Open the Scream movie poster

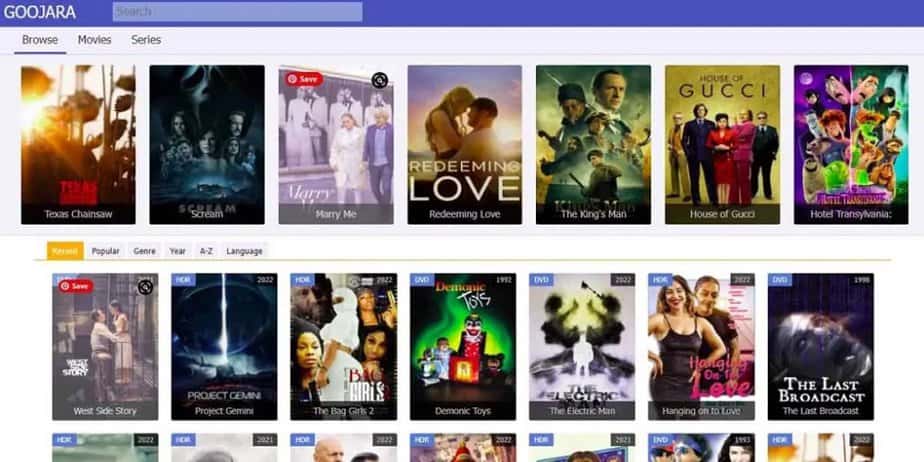point(207,144)
